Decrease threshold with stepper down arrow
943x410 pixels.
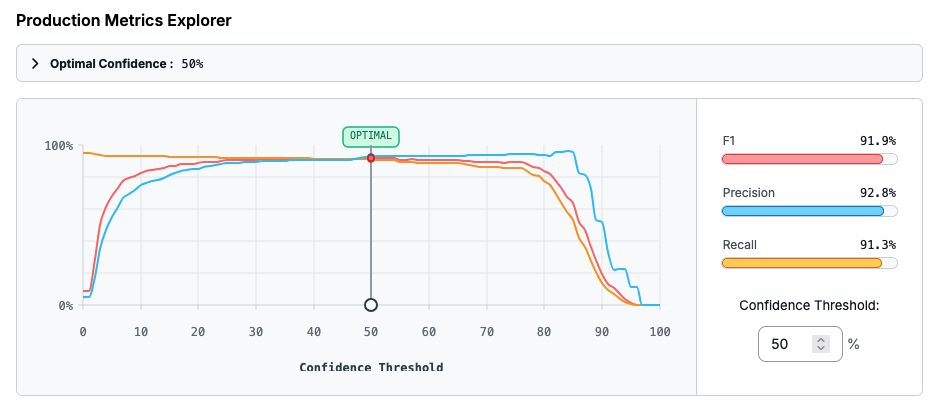(x=821, y=349)
